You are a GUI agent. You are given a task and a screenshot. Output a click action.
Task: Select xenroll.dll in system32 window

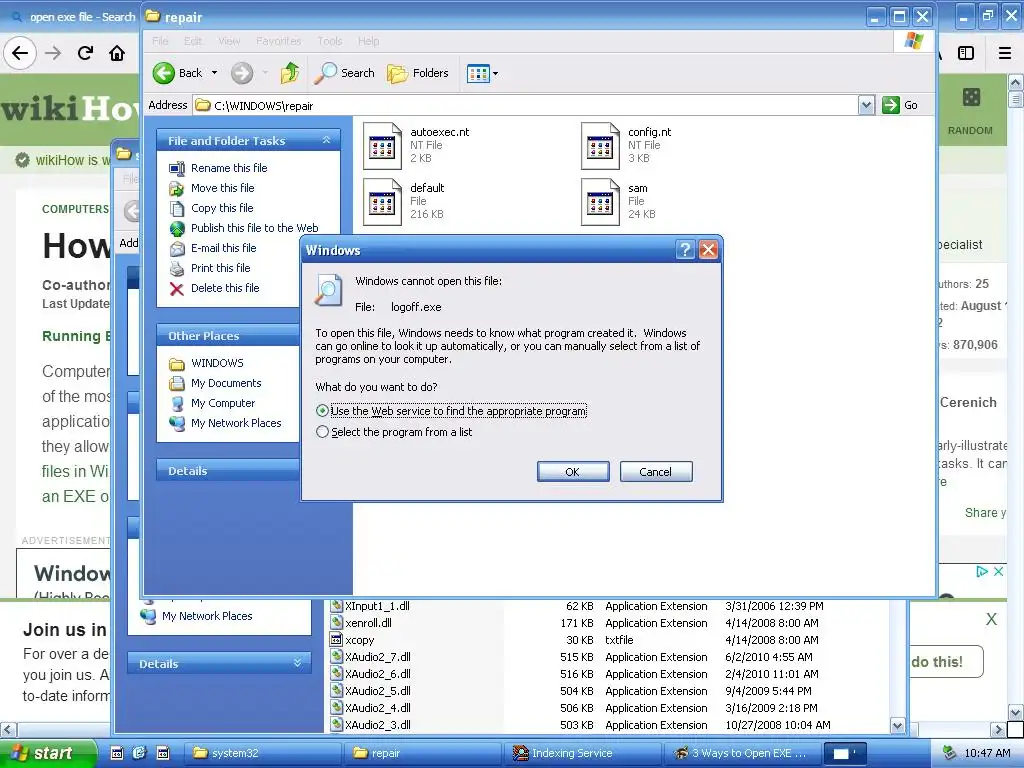tap(368, 623)
